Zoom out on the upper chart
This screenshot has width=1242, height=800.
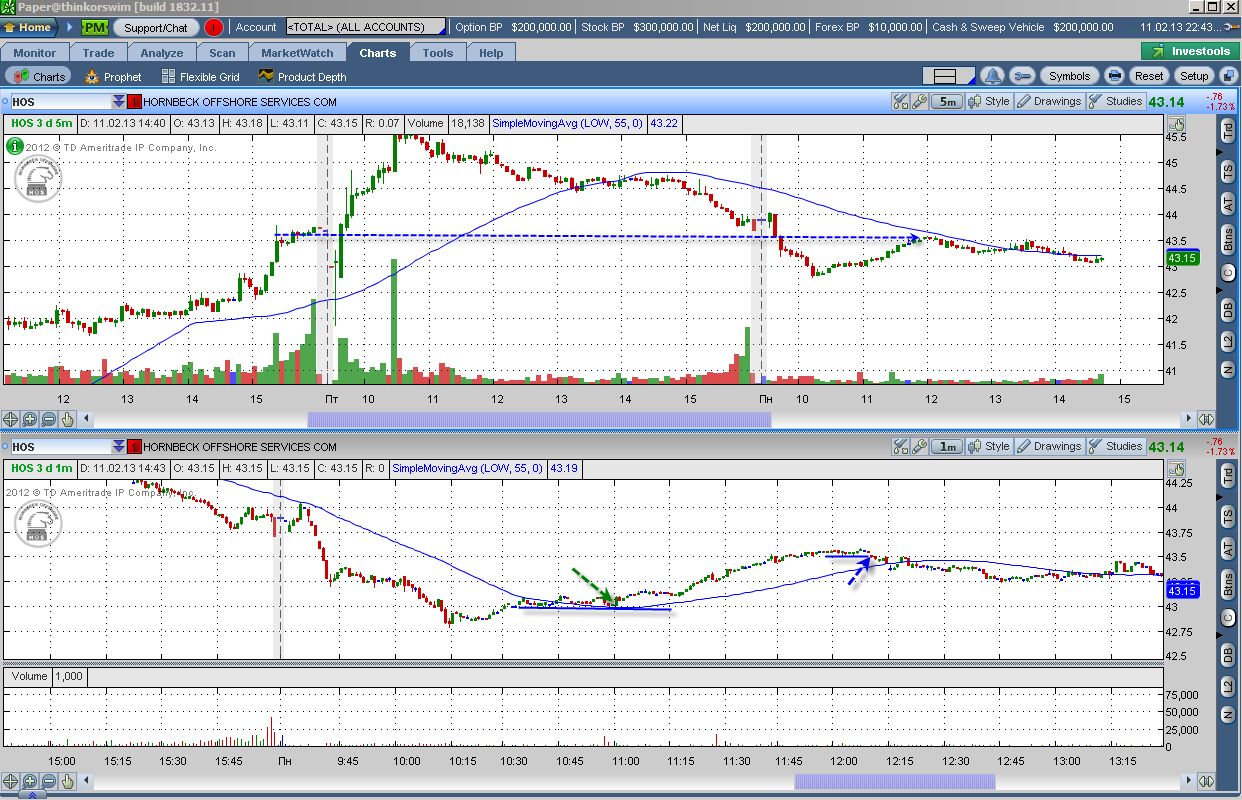48,419
